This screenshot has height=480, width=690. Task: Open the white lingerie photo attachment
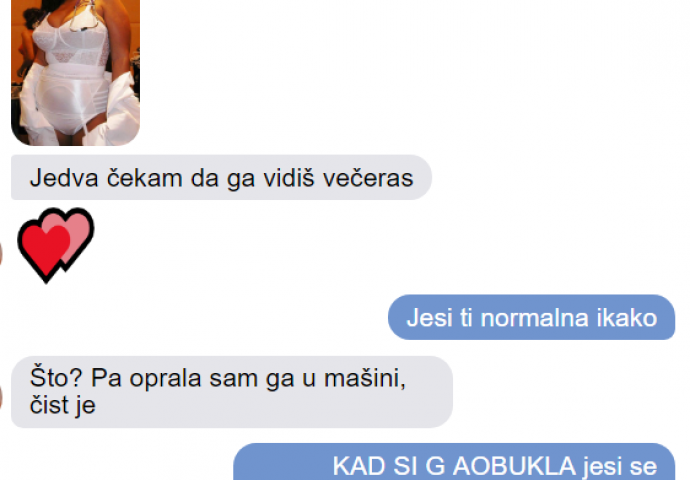[x=75, y=72]
